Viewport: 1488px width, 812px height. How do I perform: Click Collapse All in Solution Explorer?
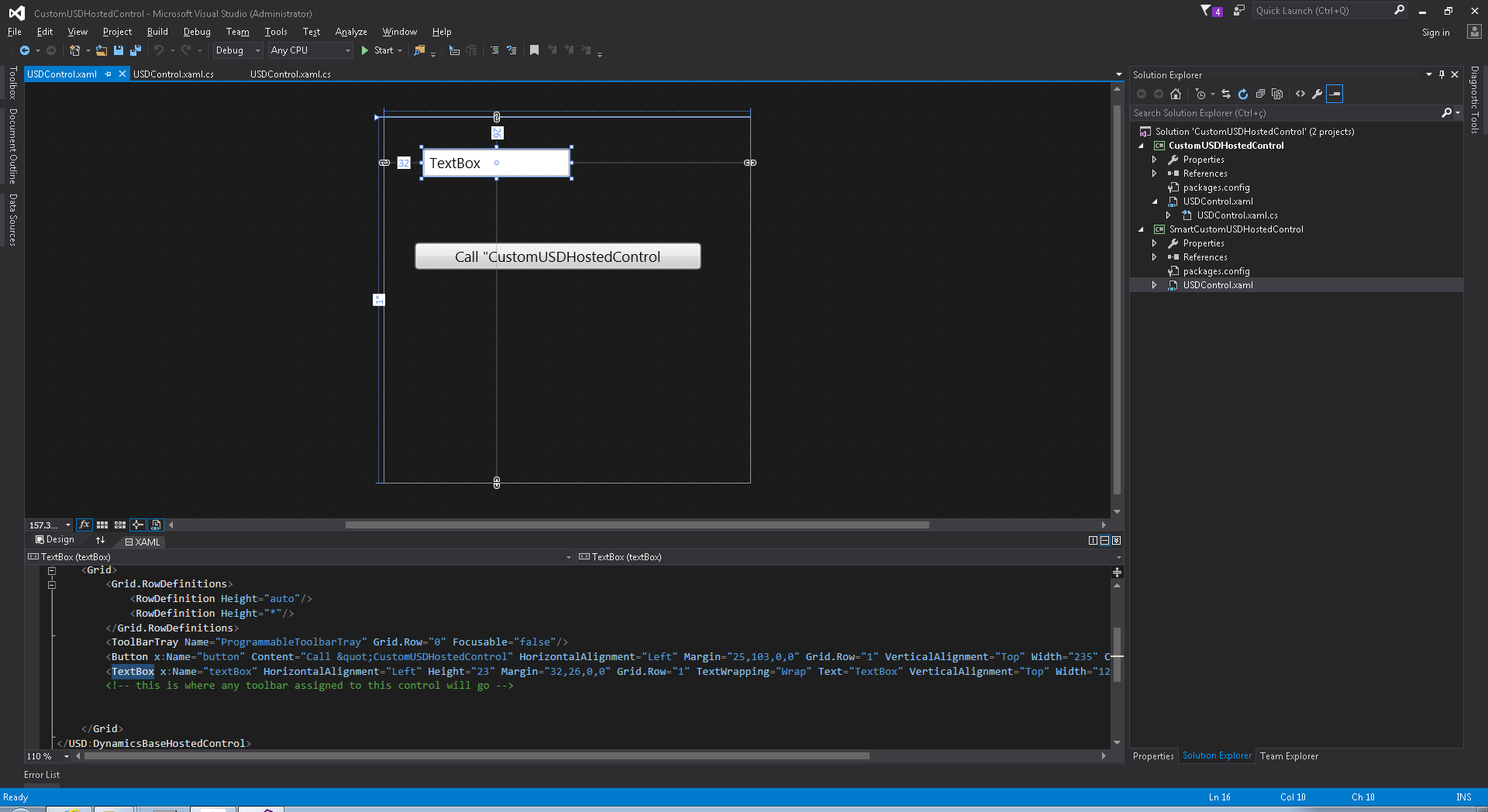point(1260,94)
